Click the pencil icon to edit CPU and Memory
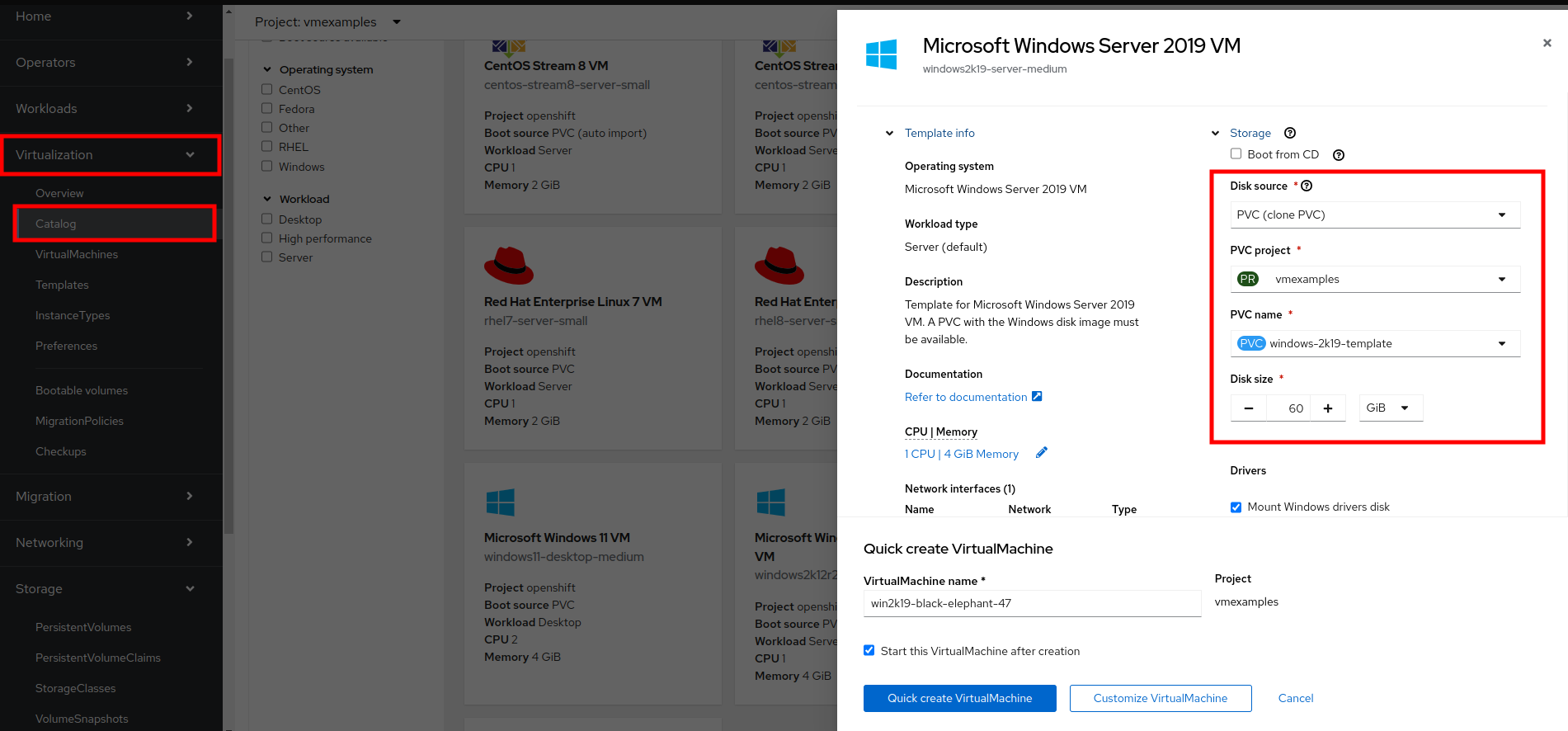1568x731 pixels. coord(1042,452)
